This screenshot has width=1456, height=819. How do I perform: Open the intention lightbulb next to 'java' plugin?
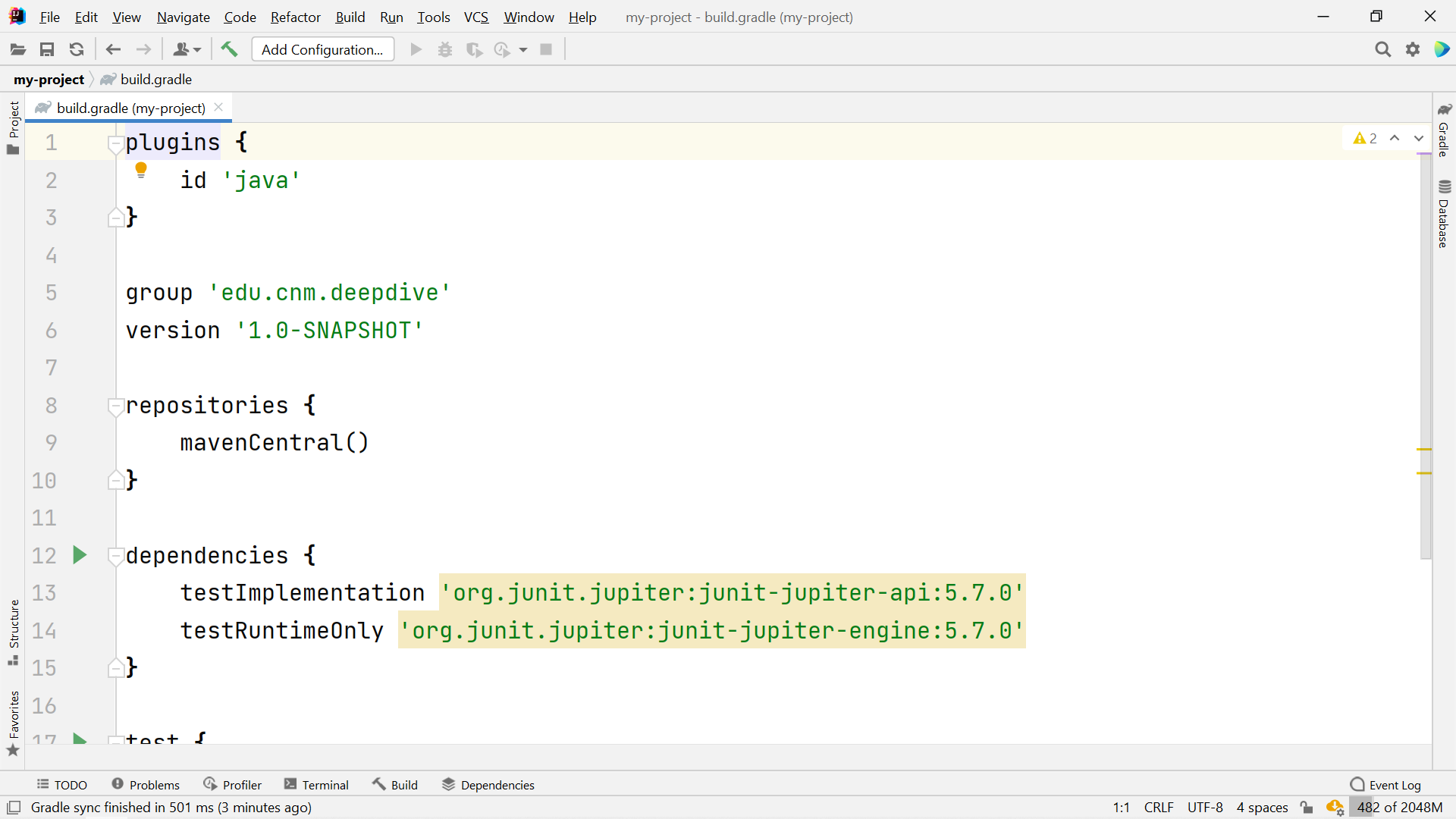click(141, 170)
